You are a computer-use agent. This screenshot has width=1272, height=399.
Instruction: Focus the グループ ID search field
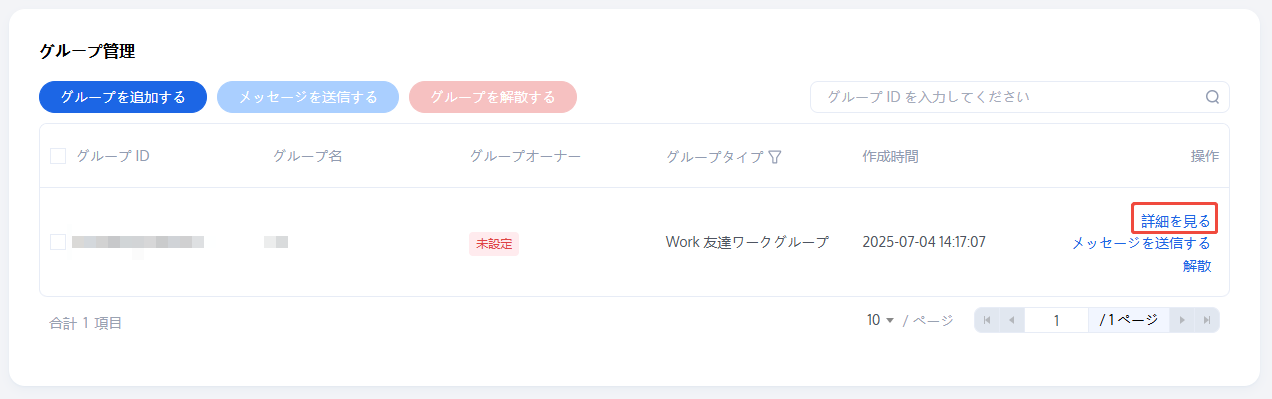1019,97
